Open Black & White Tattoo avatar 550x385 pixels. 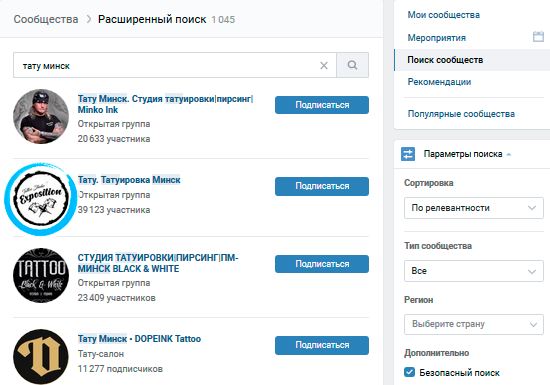click(x=41, y=276)
